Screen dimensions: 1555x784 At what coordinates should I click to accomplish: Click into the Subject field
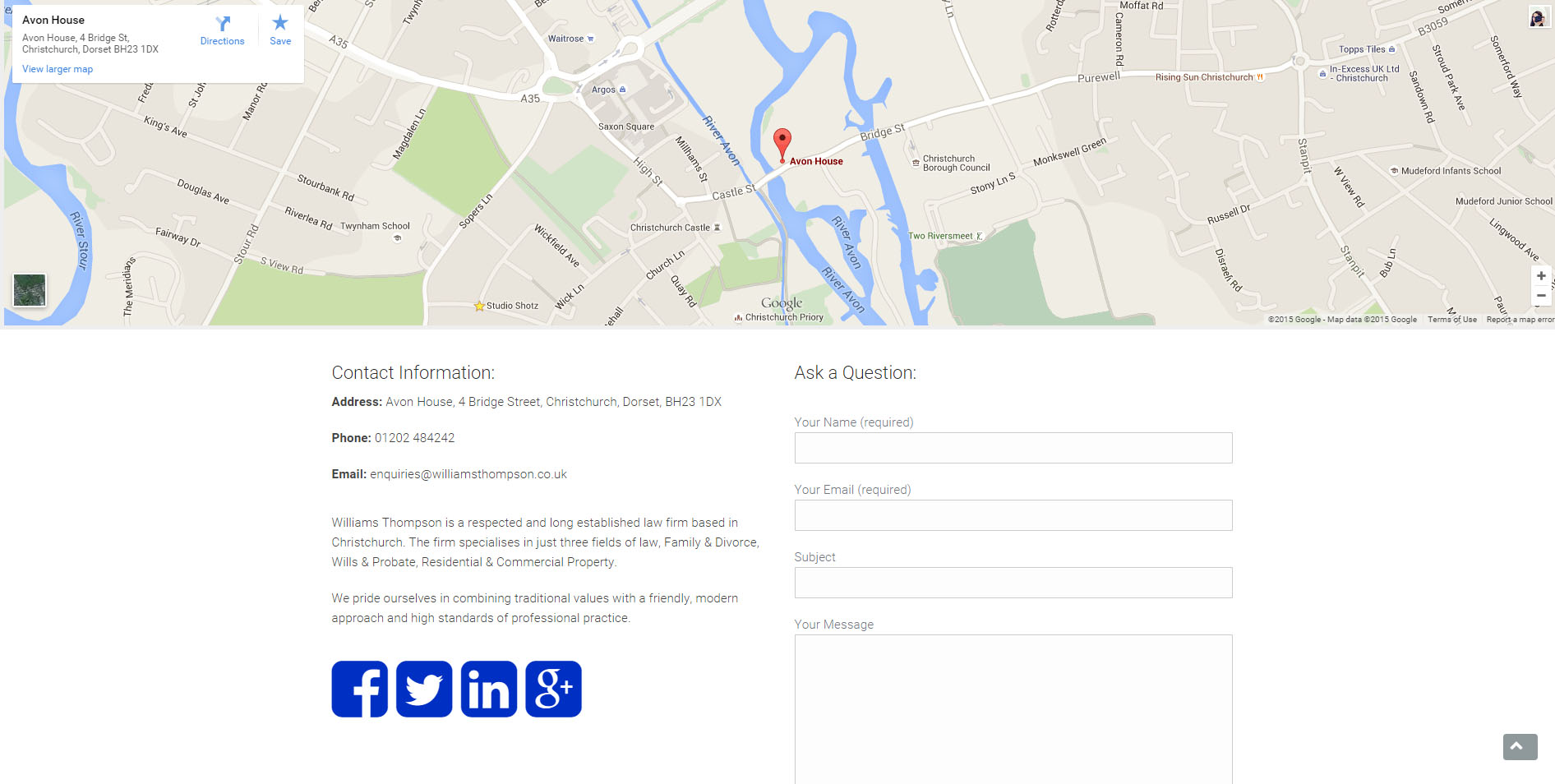coord(1013,583)
